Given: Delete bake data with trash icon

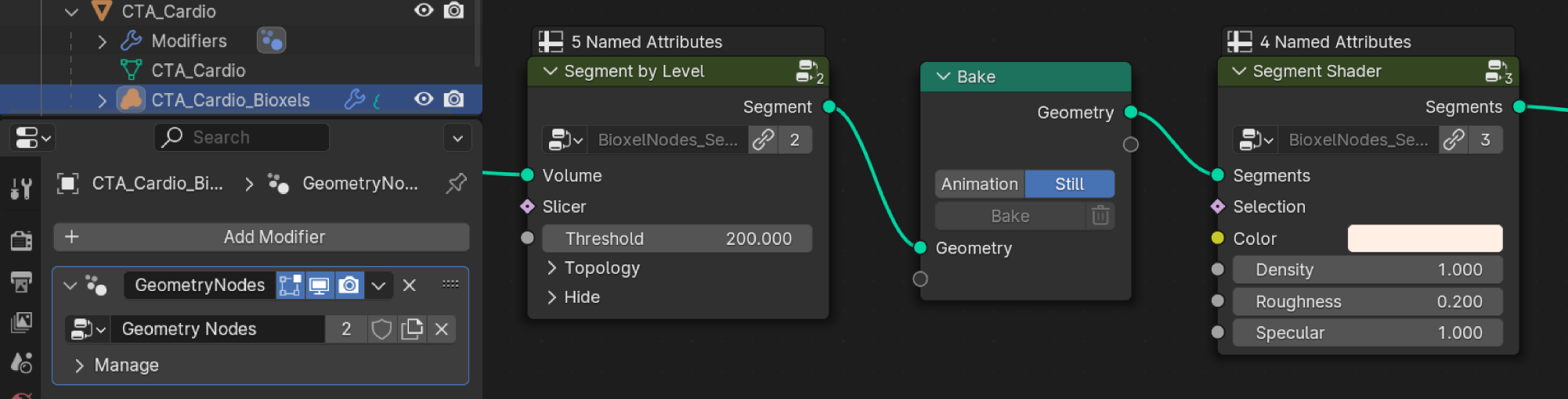Looking at the screenshot, I should pyautogui.click(x=1100, y=216).
